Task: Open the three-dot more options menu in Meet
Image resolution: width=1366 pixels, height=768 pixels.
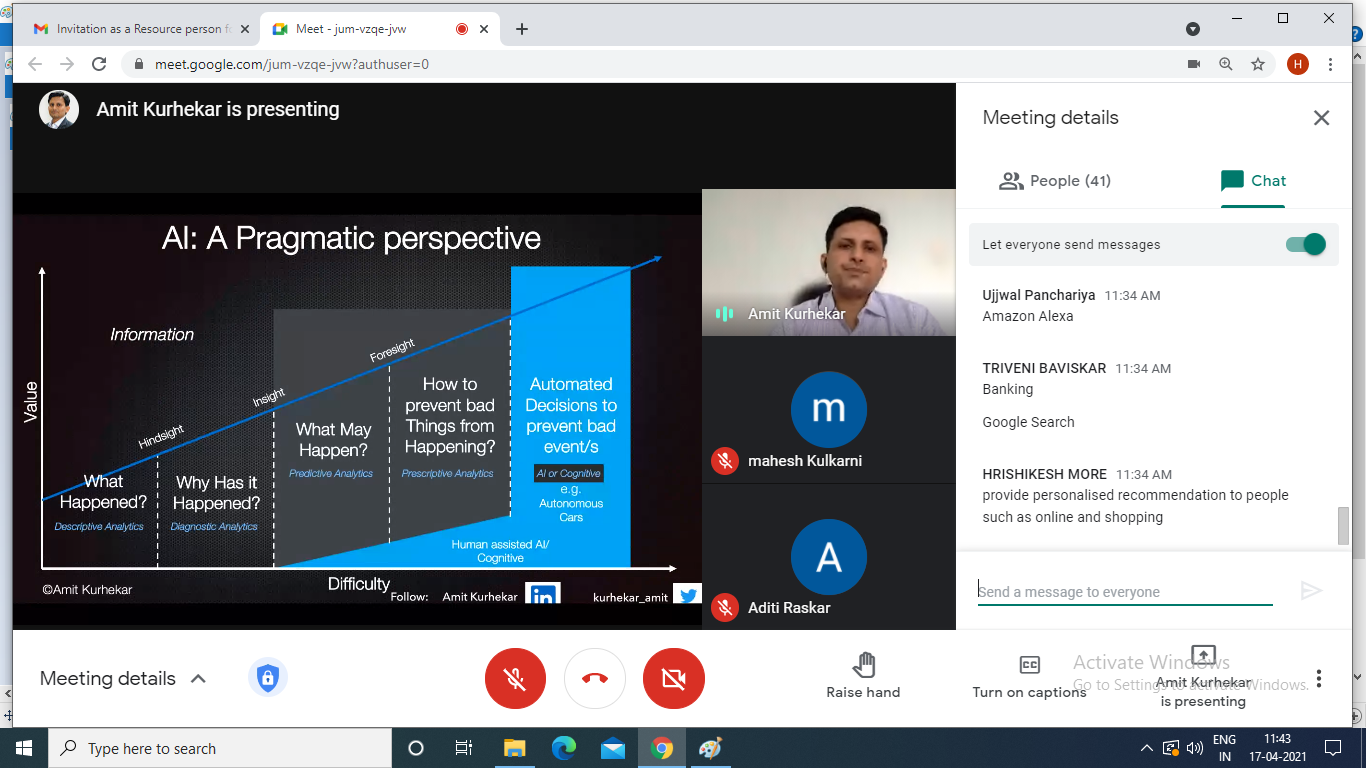Action: pos(1319,679)
